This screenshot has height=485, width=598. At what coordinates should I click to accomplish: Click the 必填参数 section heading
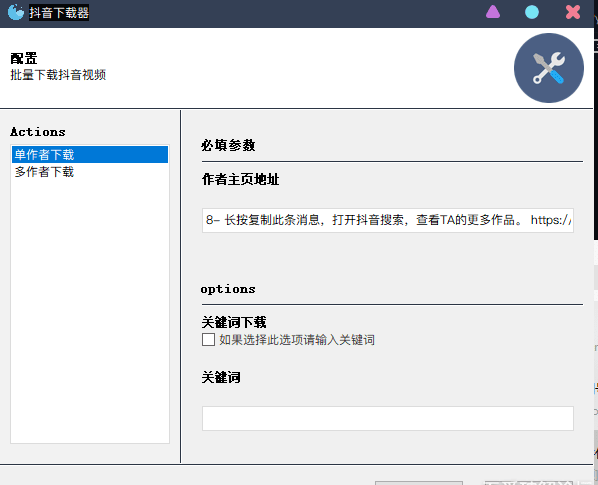click(228, 145)
